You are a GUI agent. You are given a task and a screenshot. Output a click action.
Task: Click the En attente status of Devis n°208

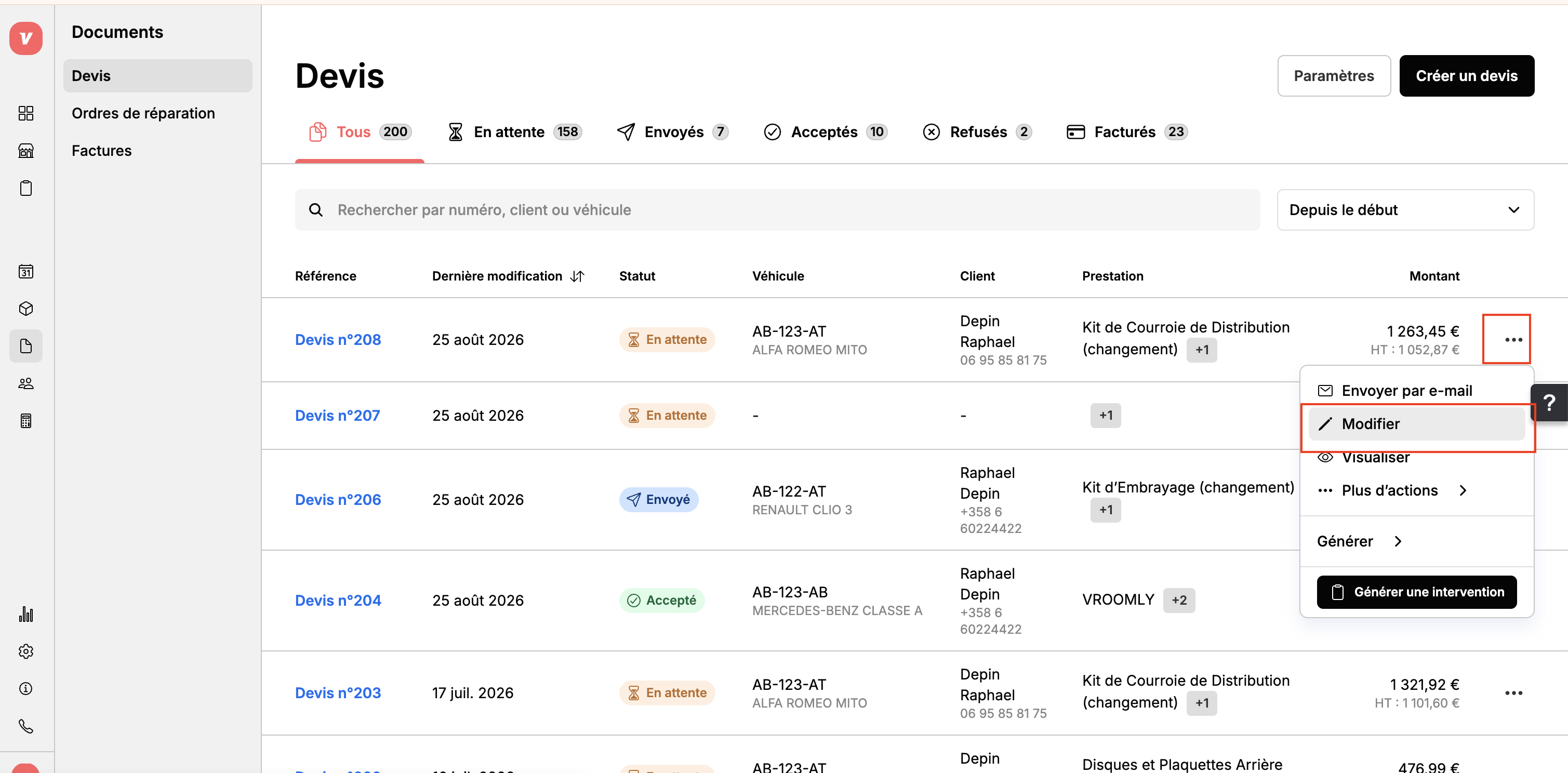pos(667,340)
